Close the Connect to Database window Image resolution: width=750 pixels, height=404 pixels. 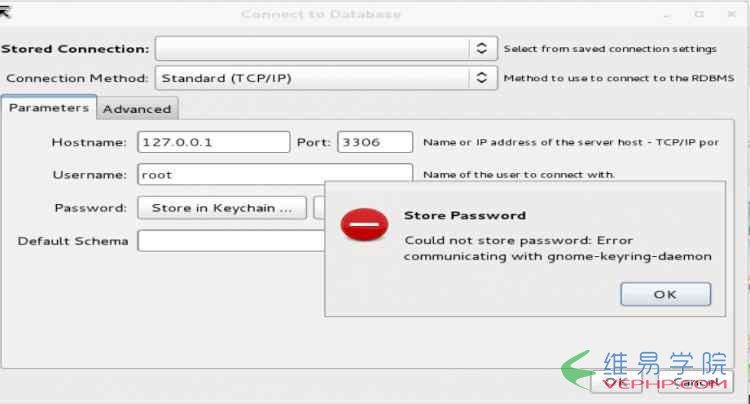(732, 14)
